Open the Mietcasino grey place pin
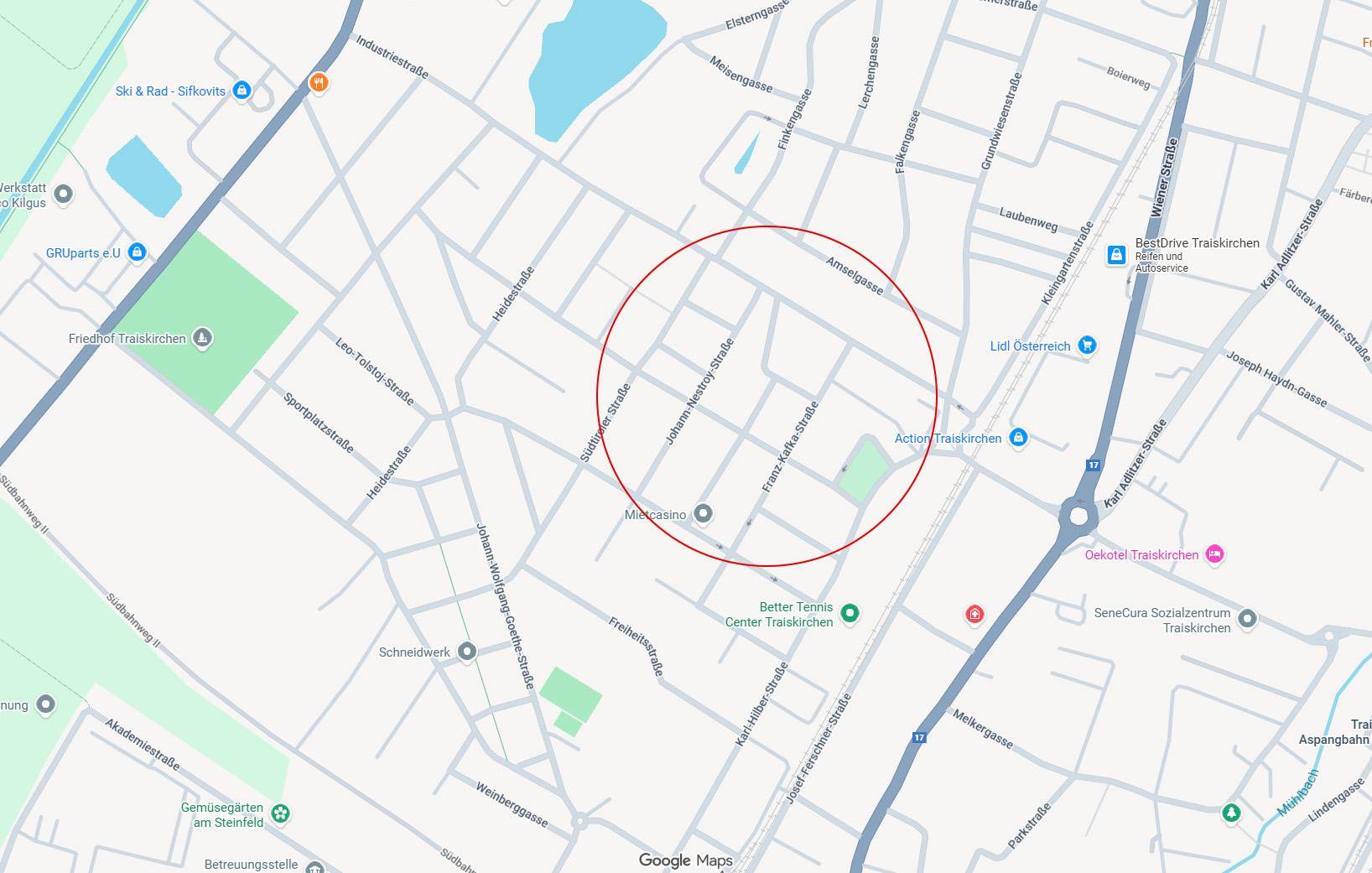This screenshot has height=873, width=1372. coord(704,514)
